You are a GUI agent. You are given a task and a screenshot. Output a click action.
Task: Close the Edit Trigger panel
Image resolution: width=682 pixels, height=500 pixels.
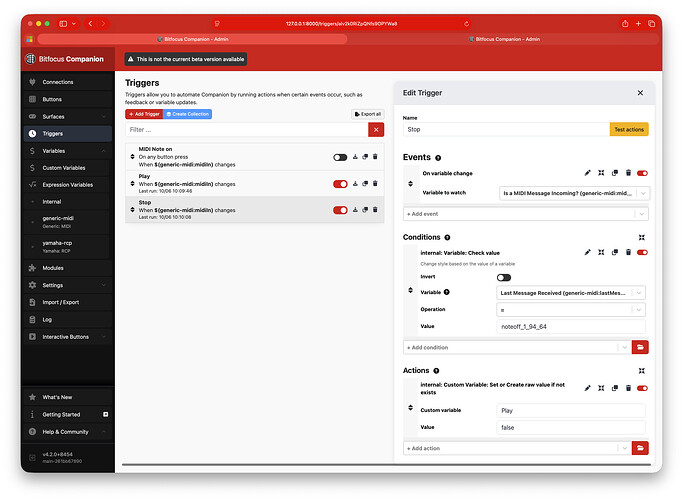click(640, 93)
